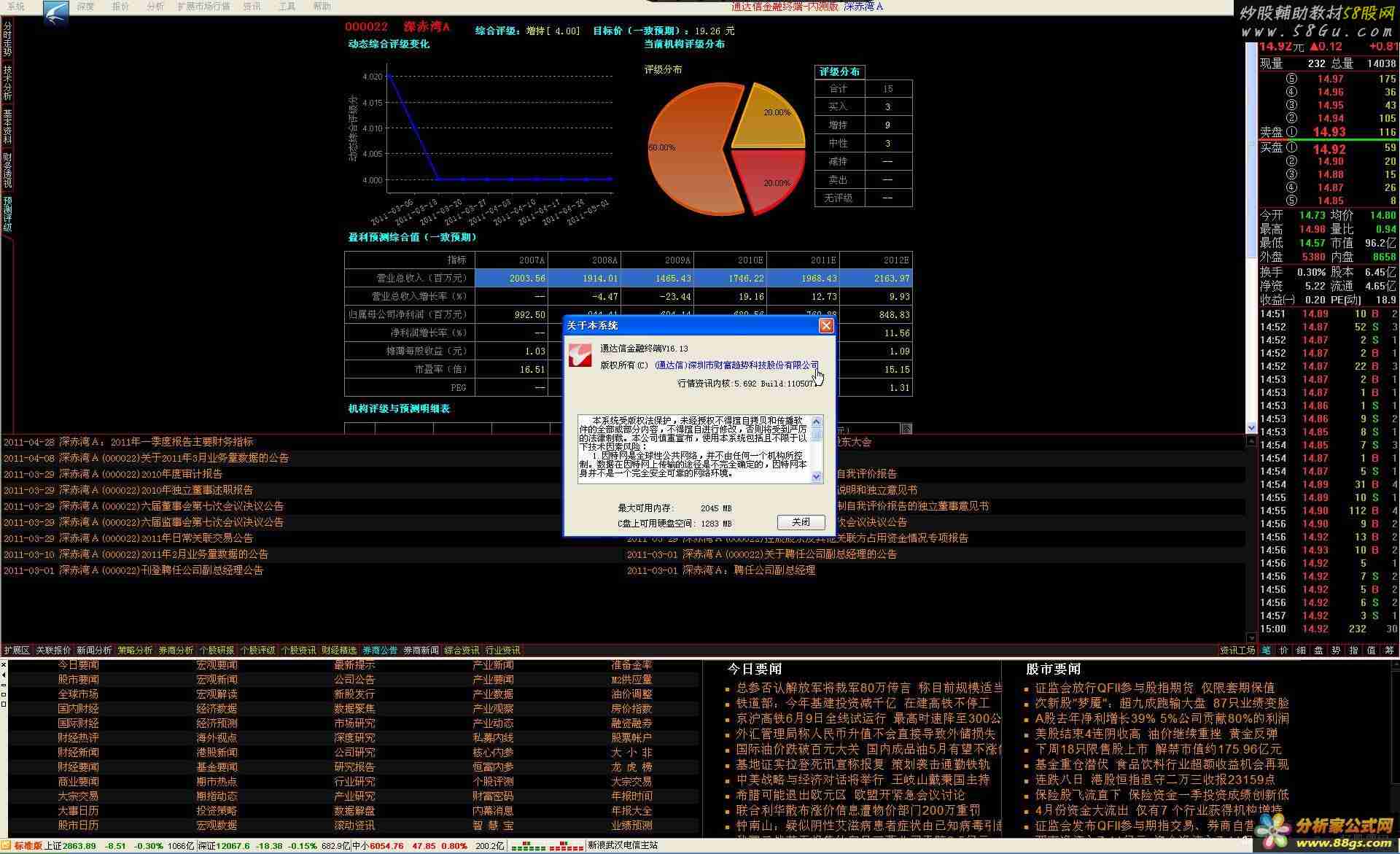1400x854 pixels.
Task: Open headline 铁道部：今年基建投资减千亿
Action: pyautogui.click(x=863, y=703)
